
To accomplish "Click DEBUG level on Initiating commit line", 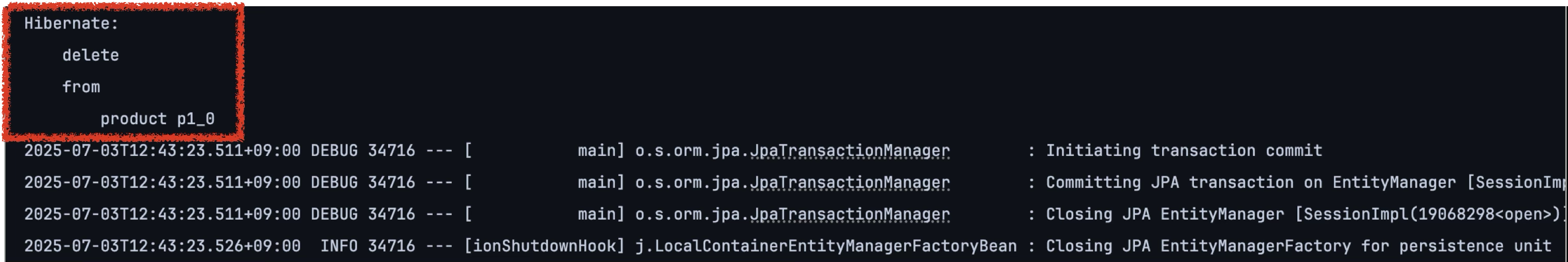I will click(x=334, y=151).
